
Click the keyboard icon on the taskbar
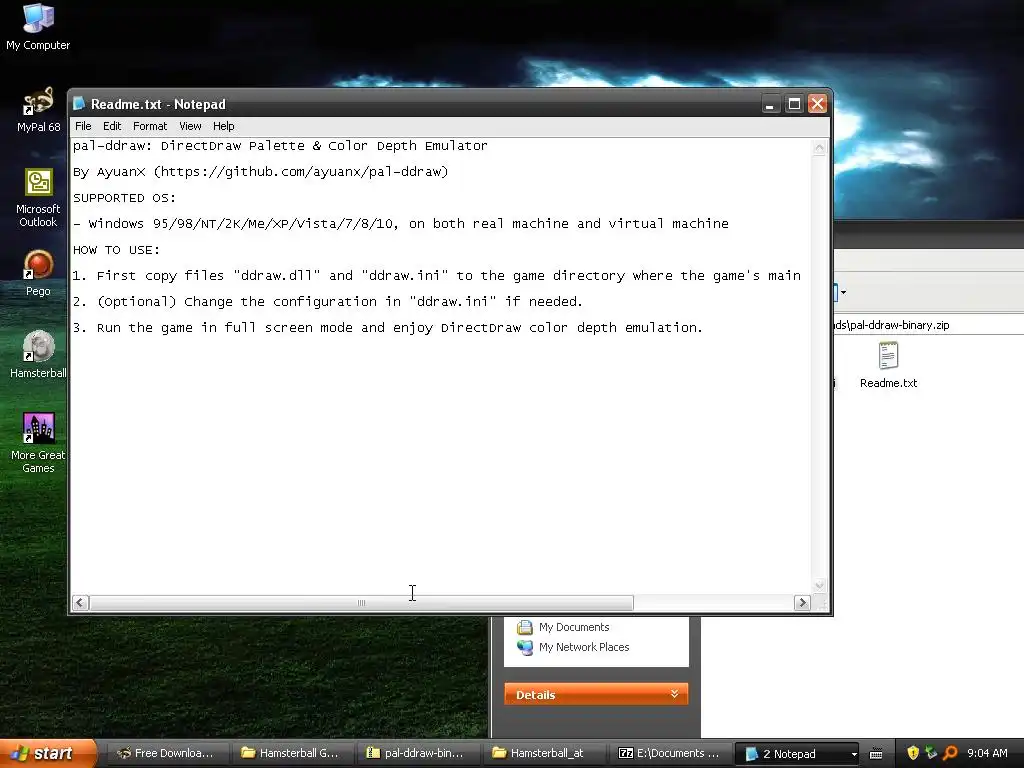coord(876,754)
